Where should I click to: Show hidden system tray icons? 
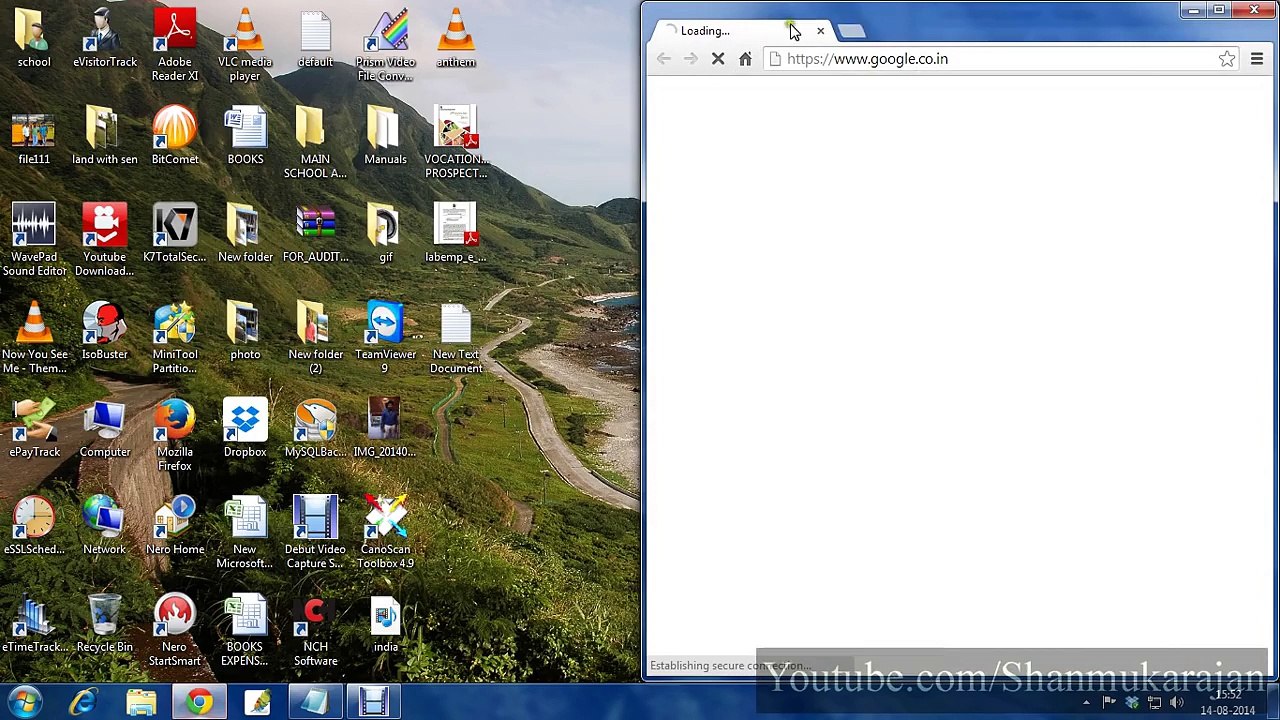click(x=1086, y=702)
